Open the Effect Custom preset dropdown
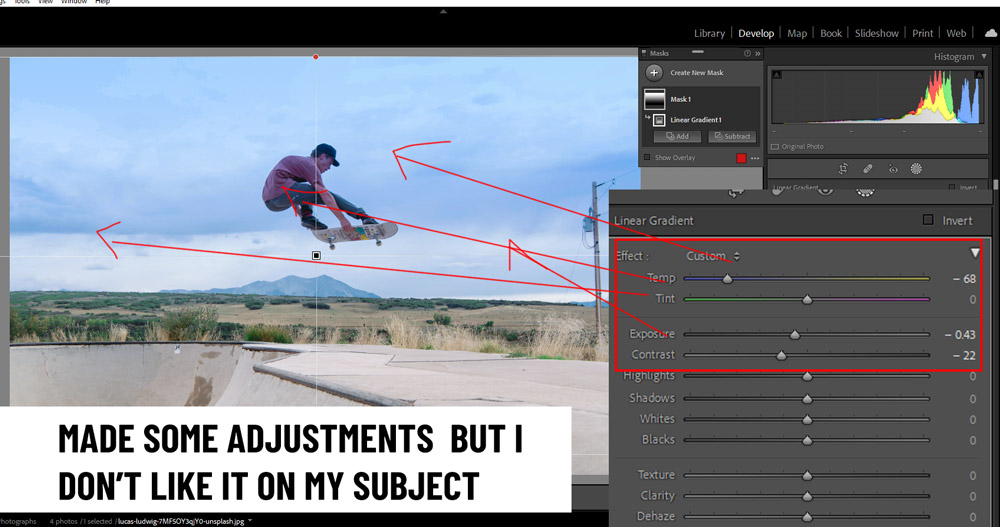 point(713,256)
